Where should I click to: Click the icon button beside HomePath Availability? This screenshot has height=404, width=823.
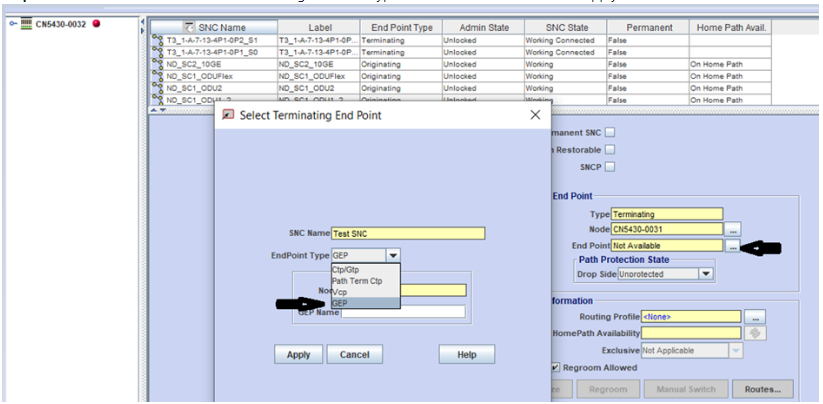click(x=755, y=333)
